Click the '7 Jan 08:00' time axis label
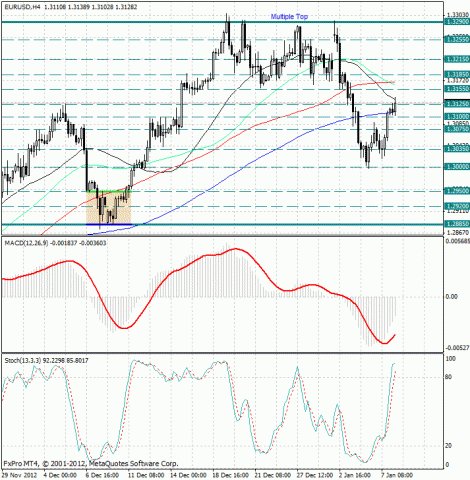 click(x=397, y=475)
